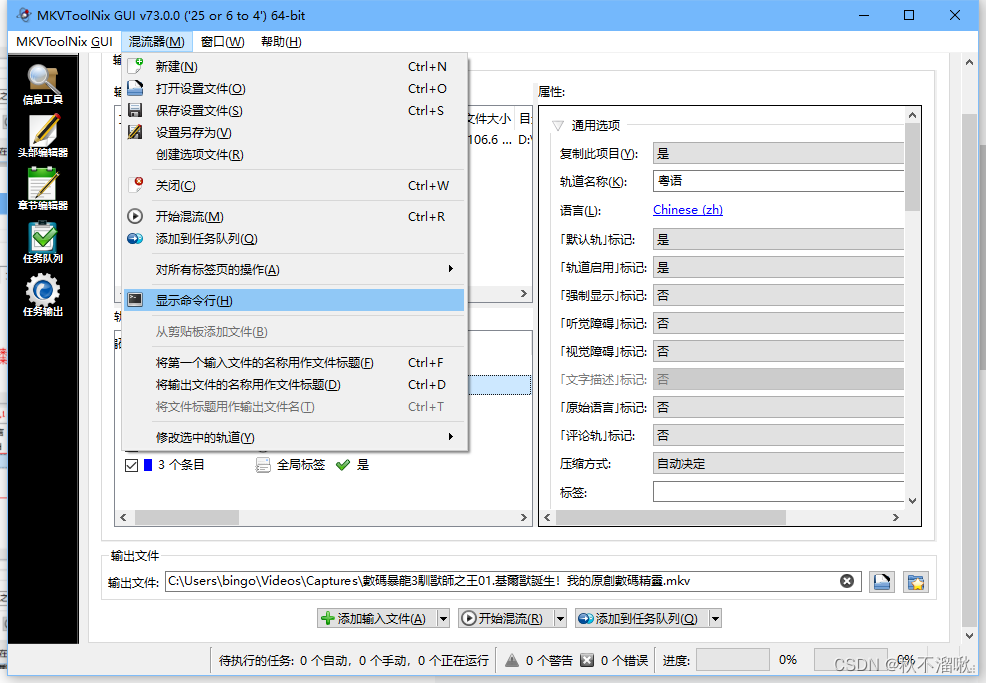The height and width of the screenshot is (683, 986).
Task: Click the 标签 input field
Action: point(778,491)
